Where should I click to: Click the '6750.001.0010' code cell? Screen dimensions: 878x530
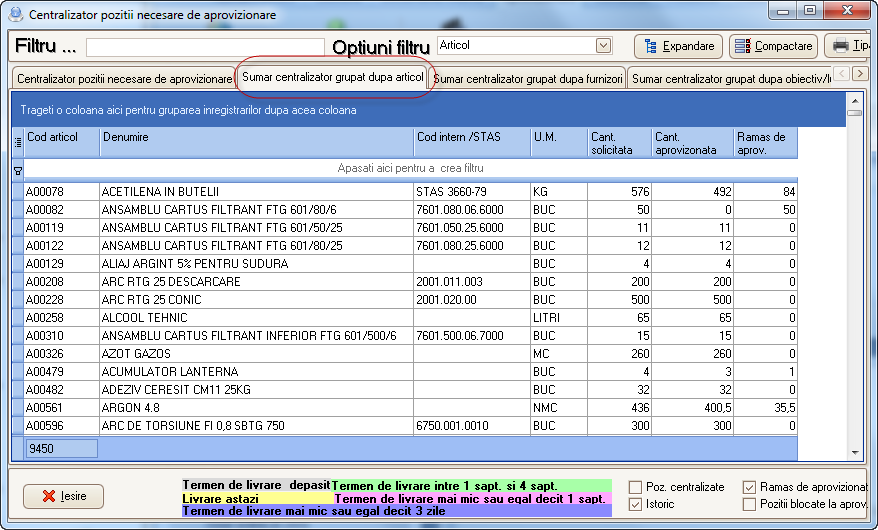[472, 426]
